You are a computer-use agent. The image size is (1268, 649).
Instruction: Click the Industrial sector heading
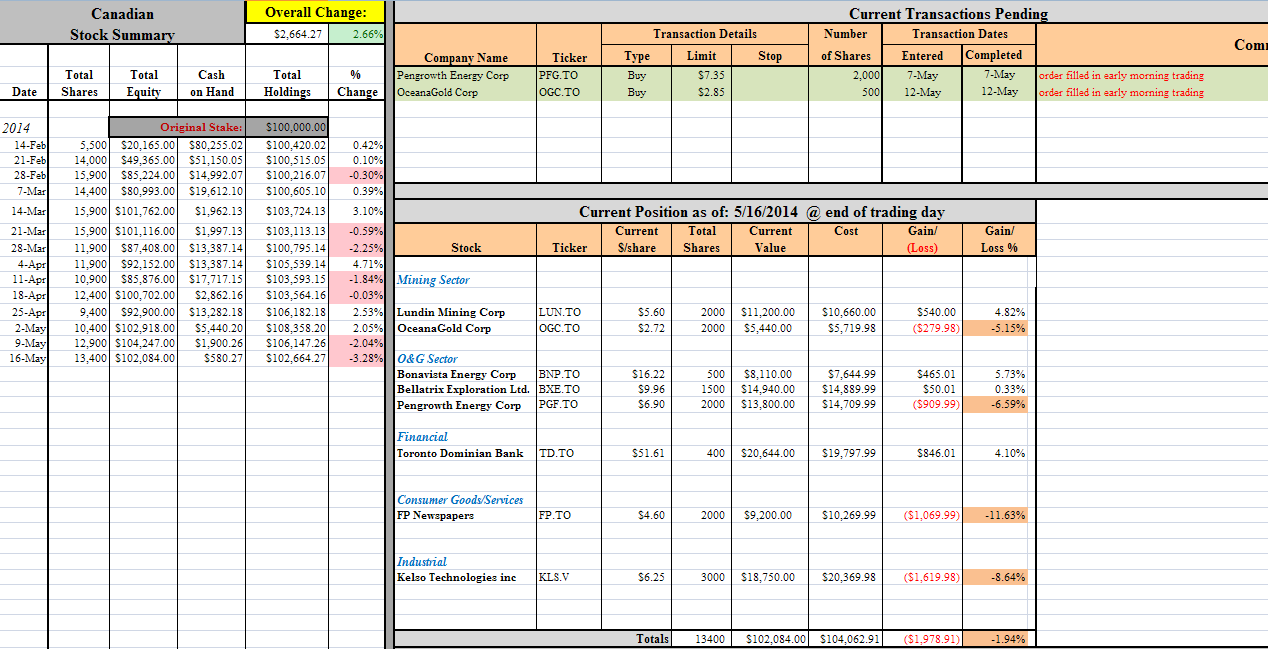(x=422, y=562)
